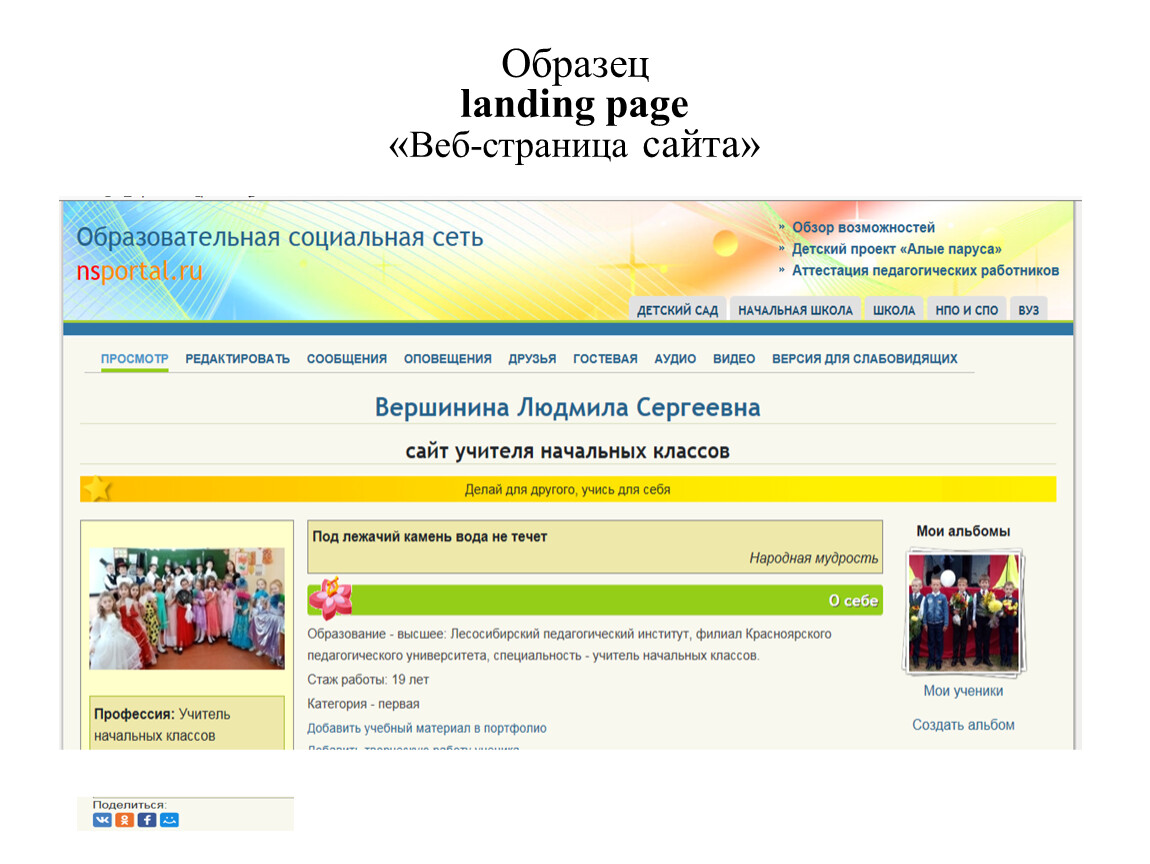Open the ПРОСМОТР profile tab
Screen dimensions: 1150x864
point(134,359)
